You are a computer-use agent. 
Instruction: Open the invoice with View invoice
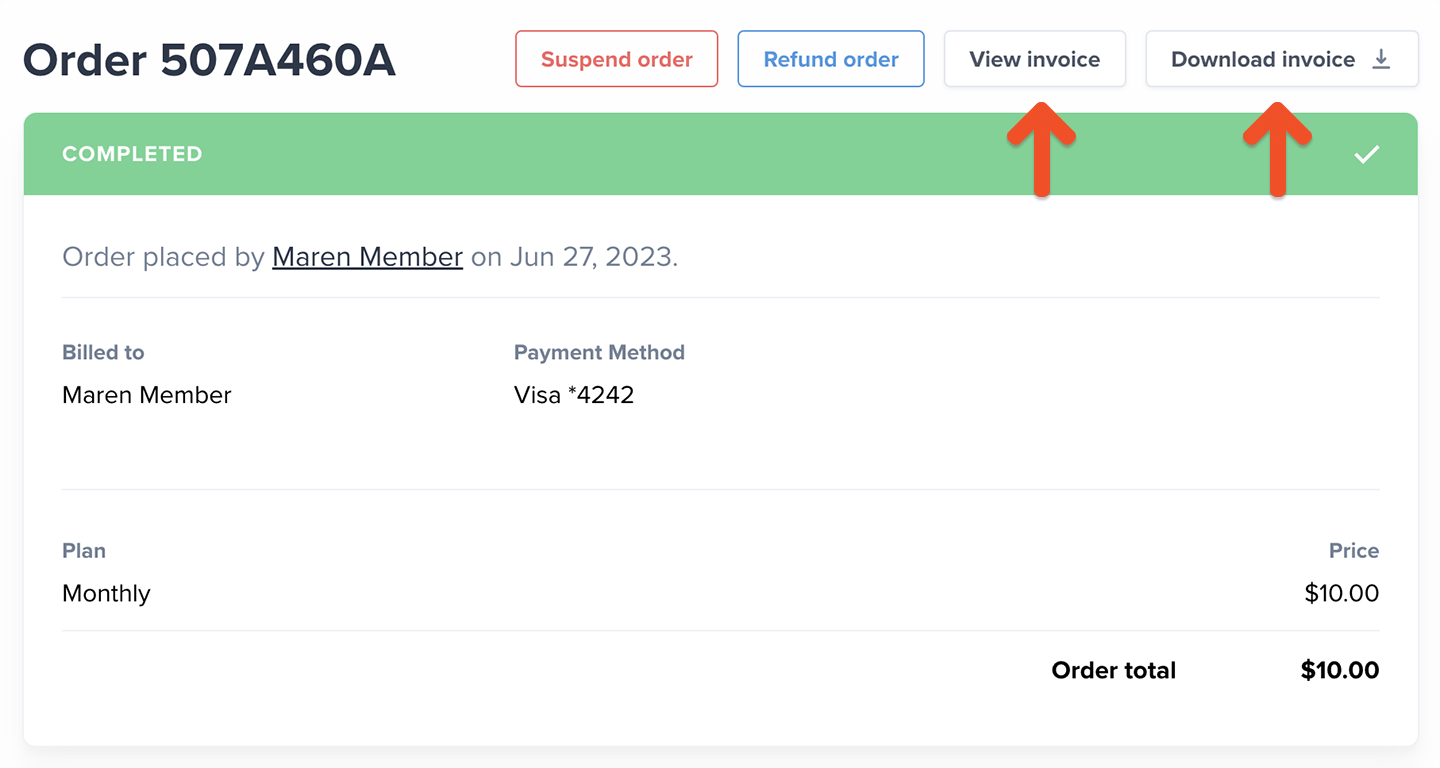click(1034, 59)
